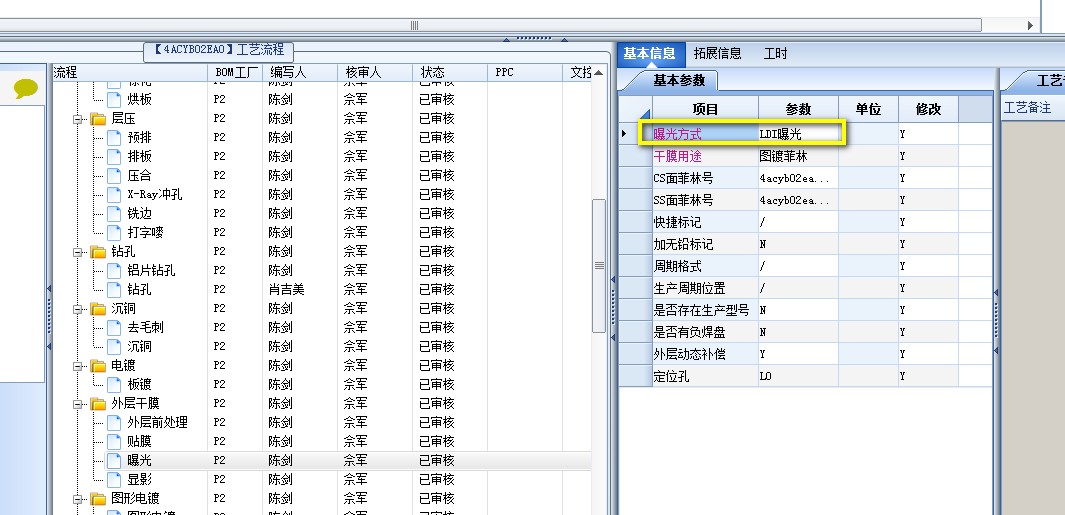The height and width of the screenshot is (515, 1065).
Task: Sort by the 状态 column header
Action: [x=450, y=72]
